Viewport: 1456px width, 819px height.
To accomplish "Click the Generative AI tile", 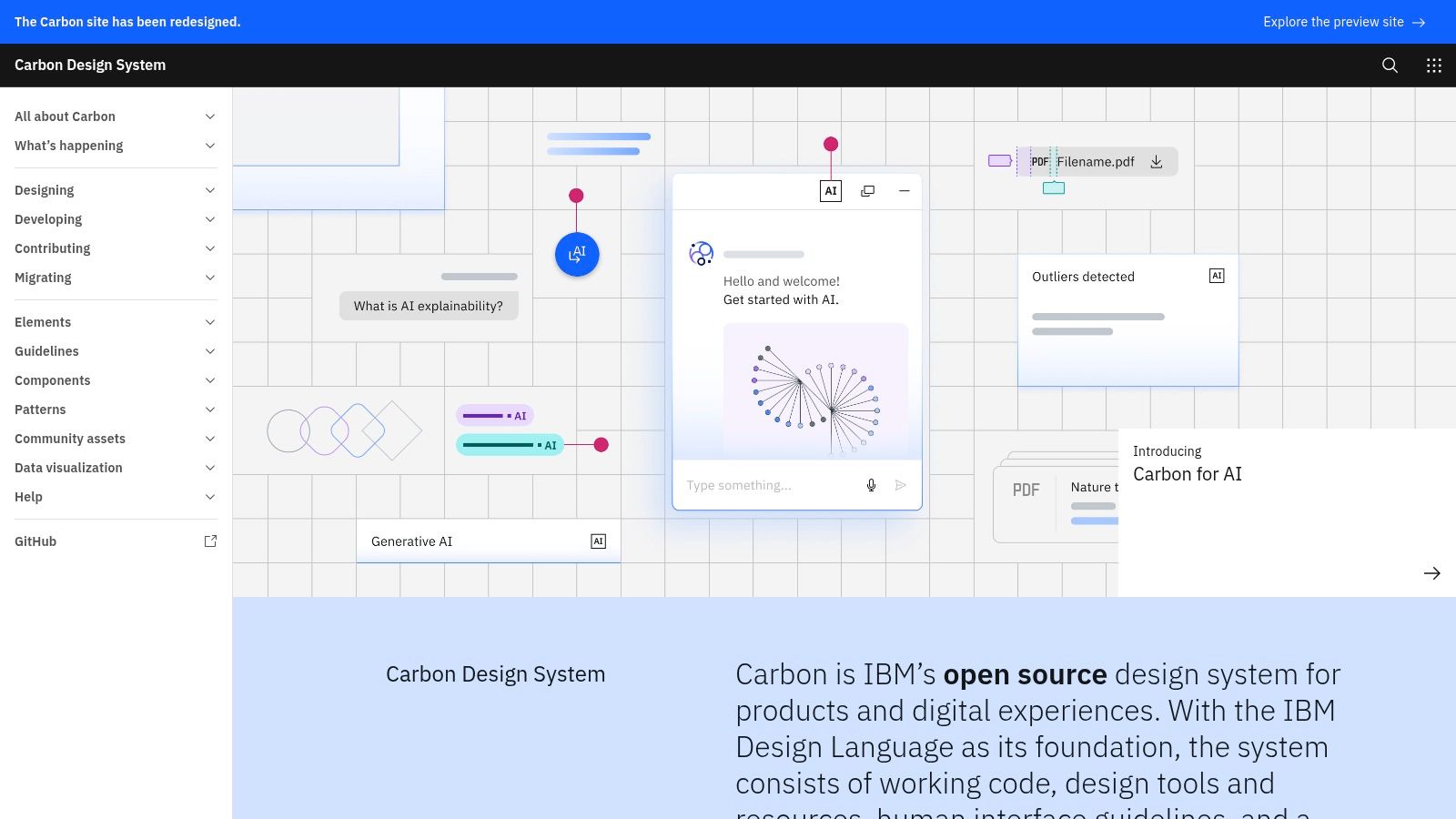I will pos(489,541).
